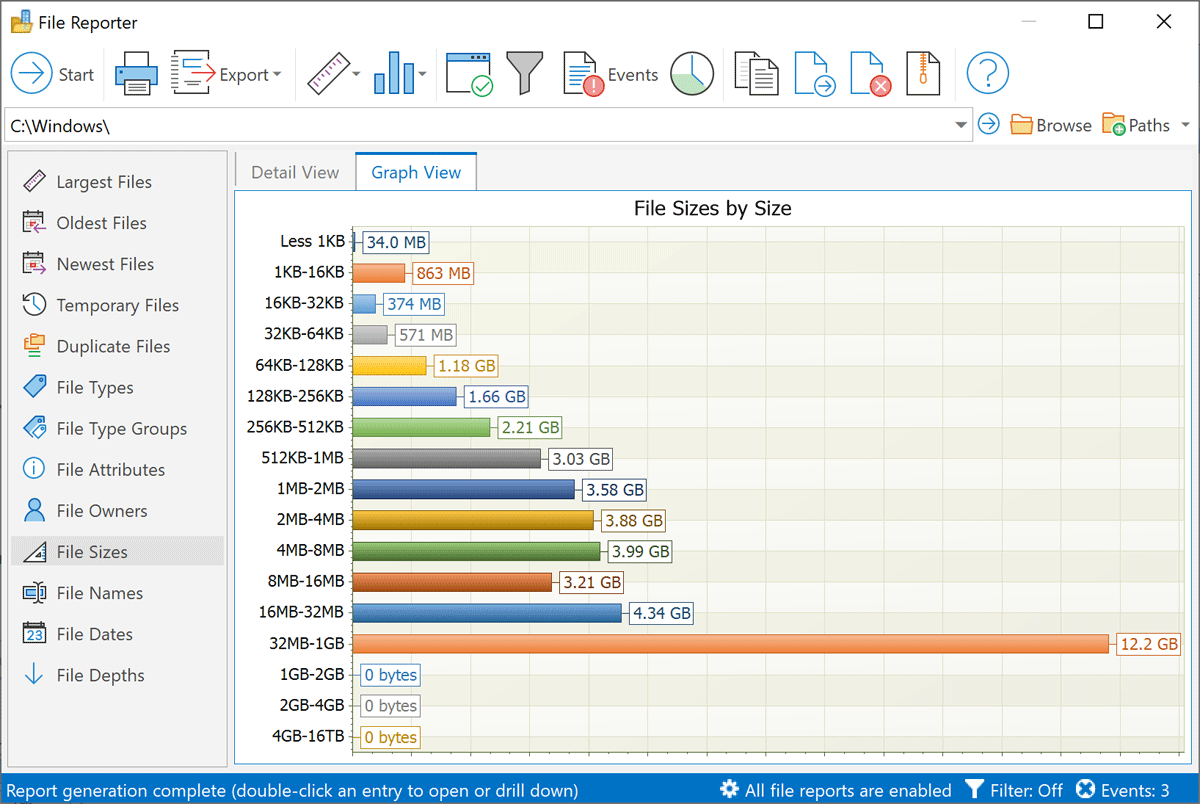The width and height of the screenshot is (1200, 804).
Task: Click the 12.2 GB value label
Action: tap(1149, 644)
